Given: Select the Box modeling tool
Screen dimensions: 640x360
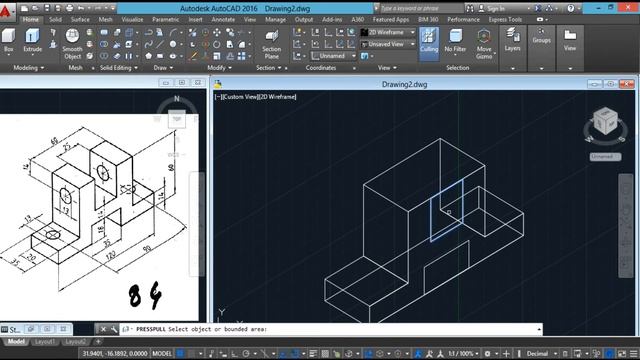Looking at the screenshot, I should (x=8, y=41).
